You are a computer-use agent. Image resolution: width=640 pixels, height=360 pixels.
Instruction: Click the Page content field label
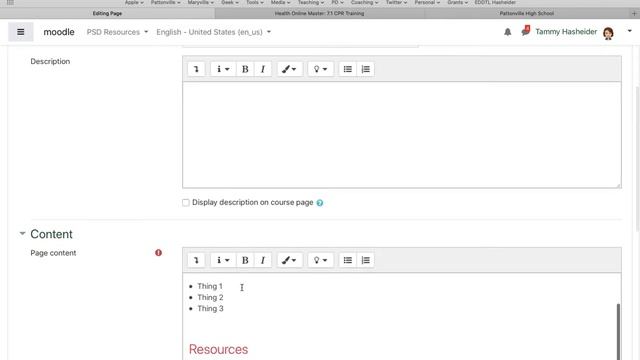53,253
